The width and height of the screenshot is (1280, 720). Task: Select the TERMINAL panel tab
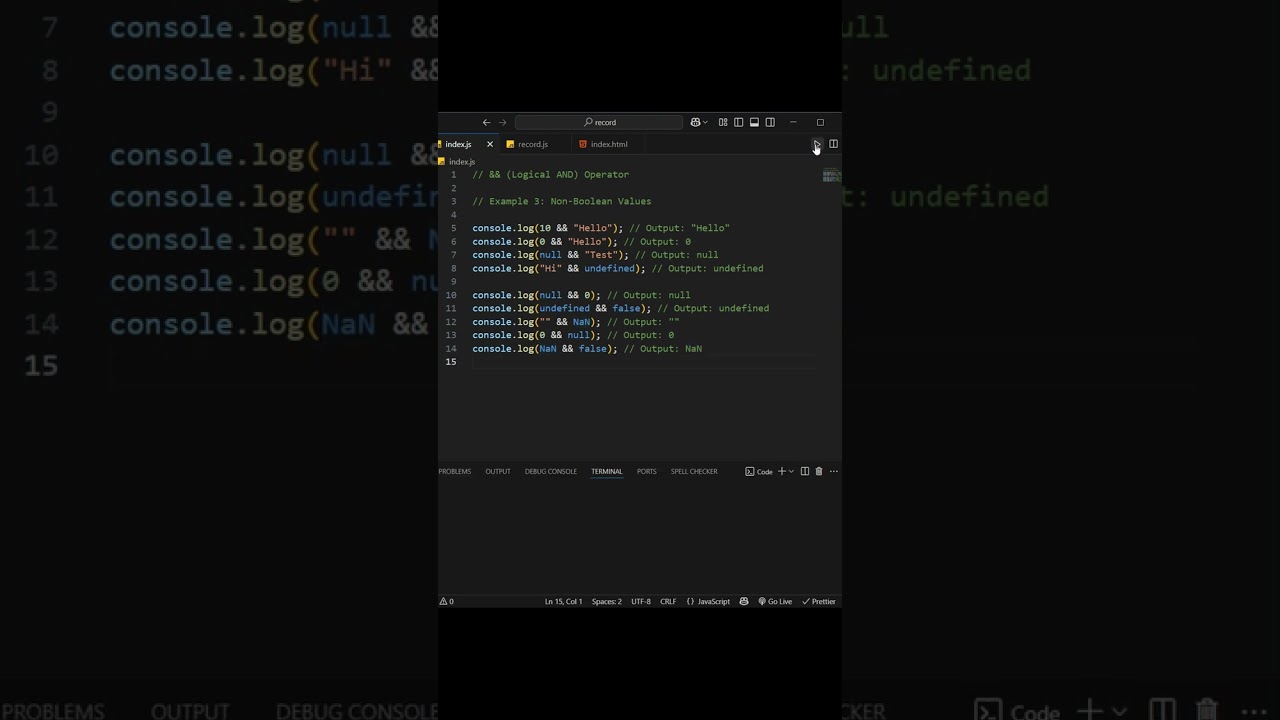(x=606, y=471)
